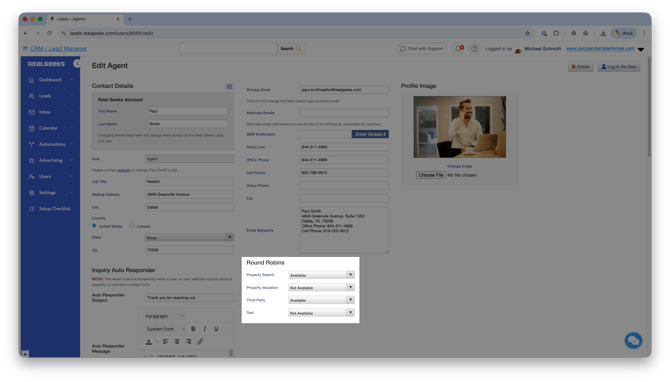Open the browser extensions puzzle icon

(556, 33)
